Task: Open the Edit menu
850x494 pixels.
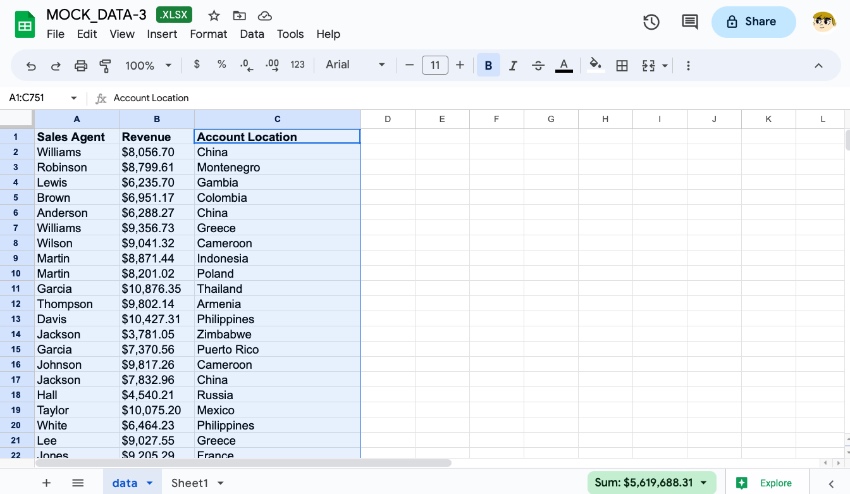Action: click(87, 34)
